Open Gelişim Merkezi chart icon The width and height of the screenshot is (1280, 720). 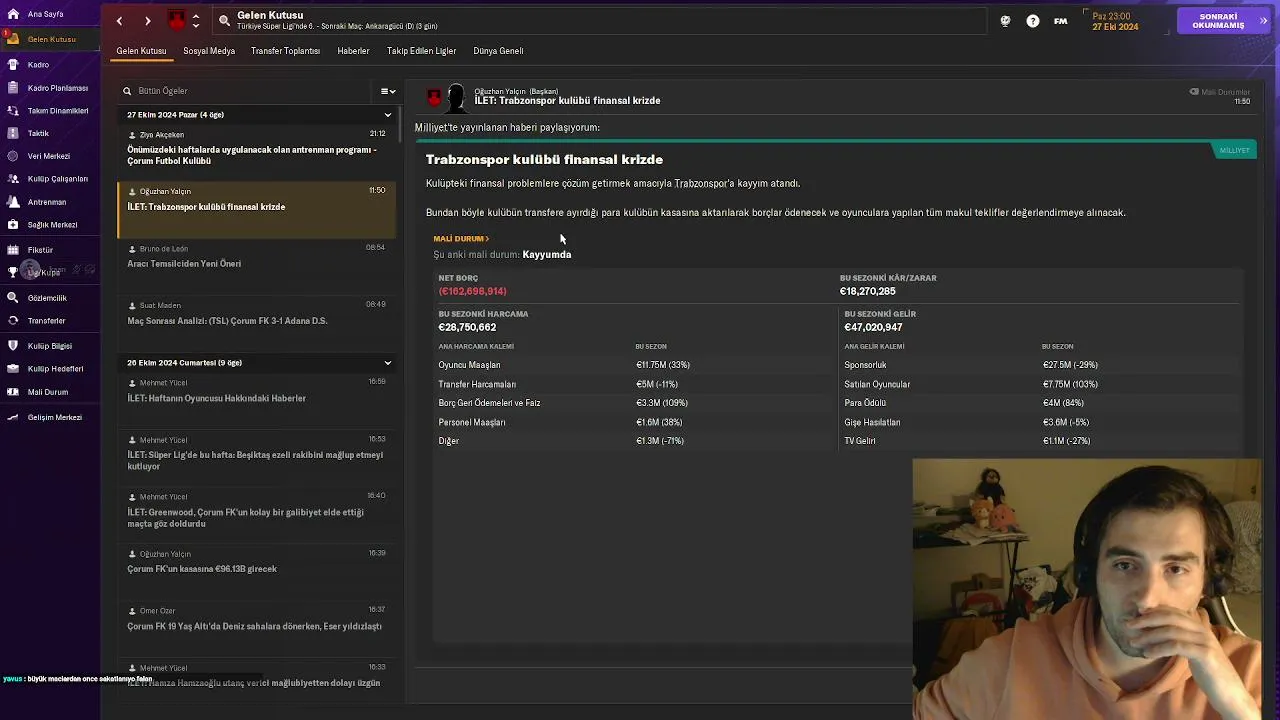13,417
